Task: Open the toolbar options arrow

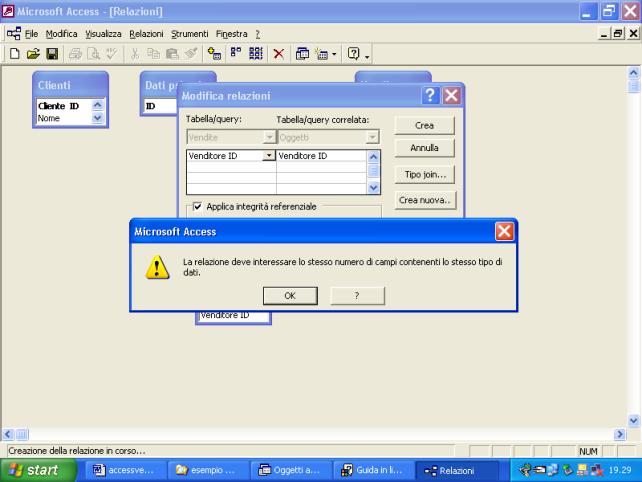Action: pos(367,56)
